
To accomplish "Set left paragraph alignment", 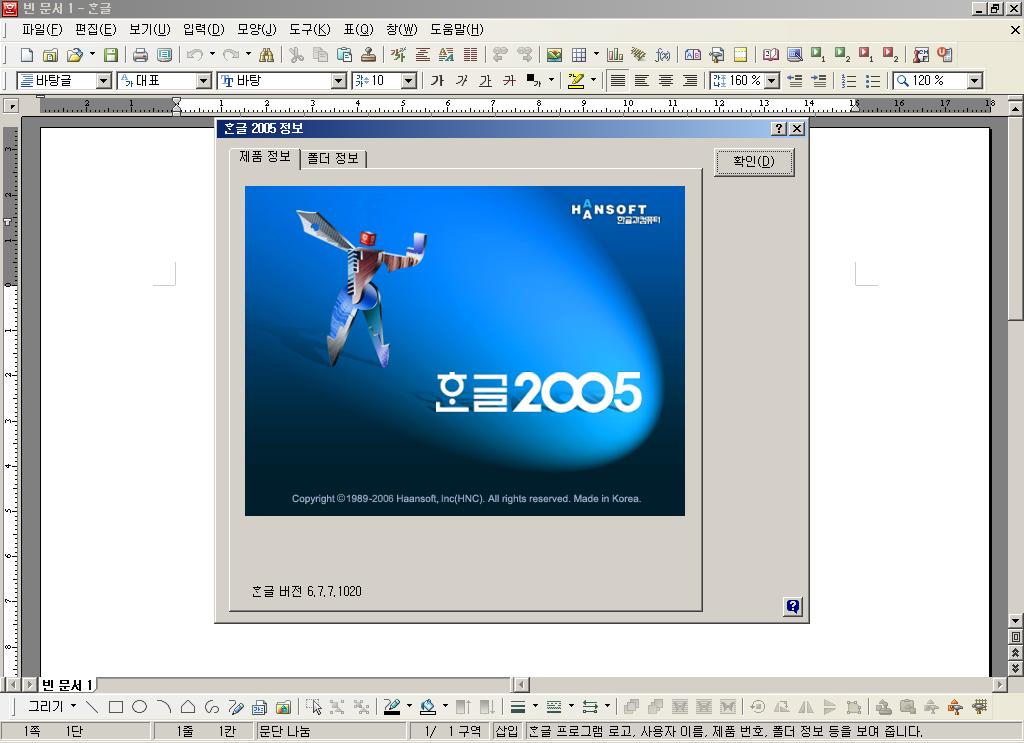I will pos(642,81).
